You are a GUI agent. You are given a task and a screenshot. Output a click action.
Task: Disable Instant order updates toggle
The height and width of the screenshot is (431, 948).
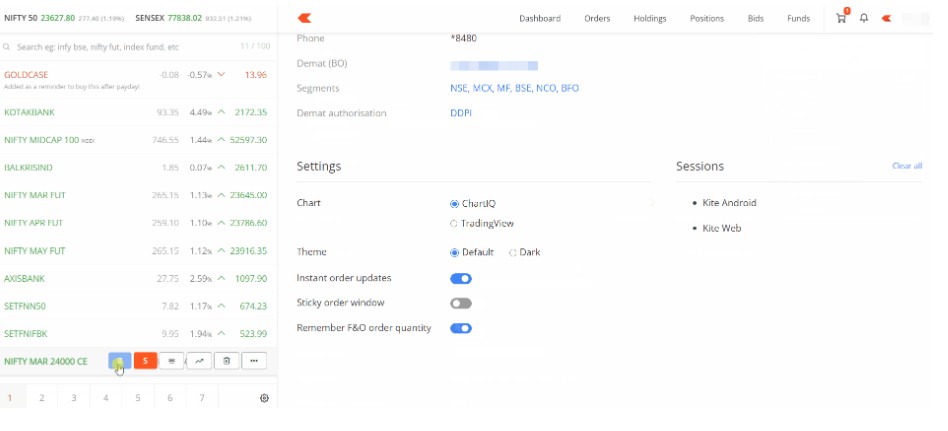[461, 279]
